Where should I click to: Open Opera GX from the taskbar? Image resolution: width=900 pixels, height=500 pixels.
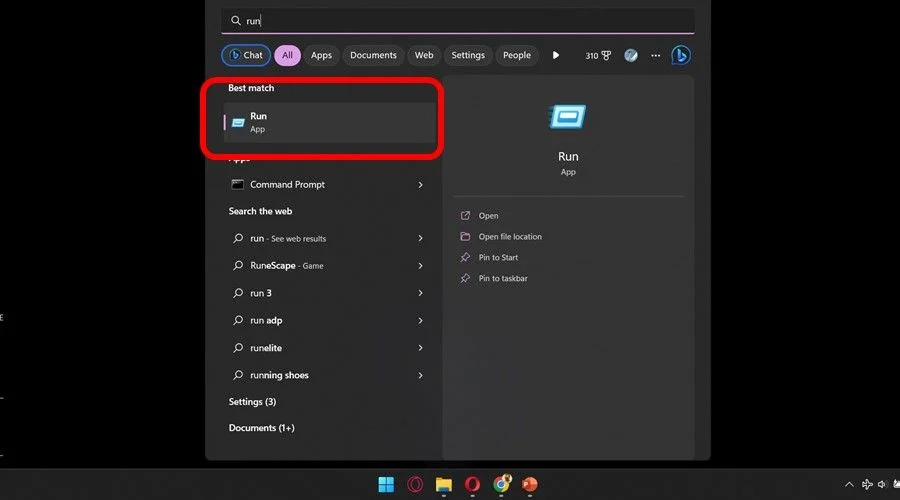click(x=415, y=485)
